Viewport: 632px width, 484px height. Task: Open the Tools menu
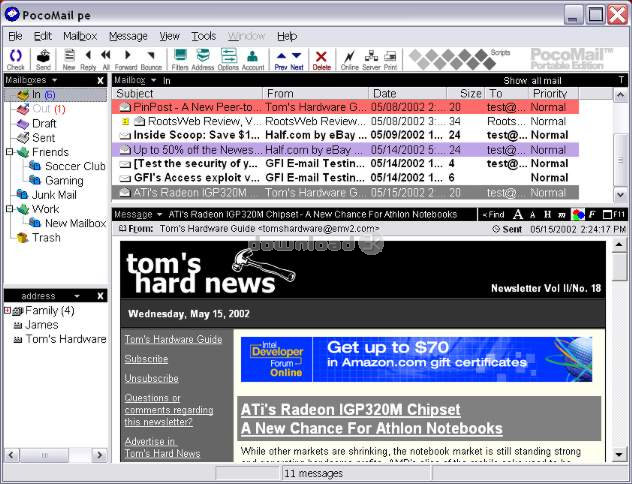(203, 36)
